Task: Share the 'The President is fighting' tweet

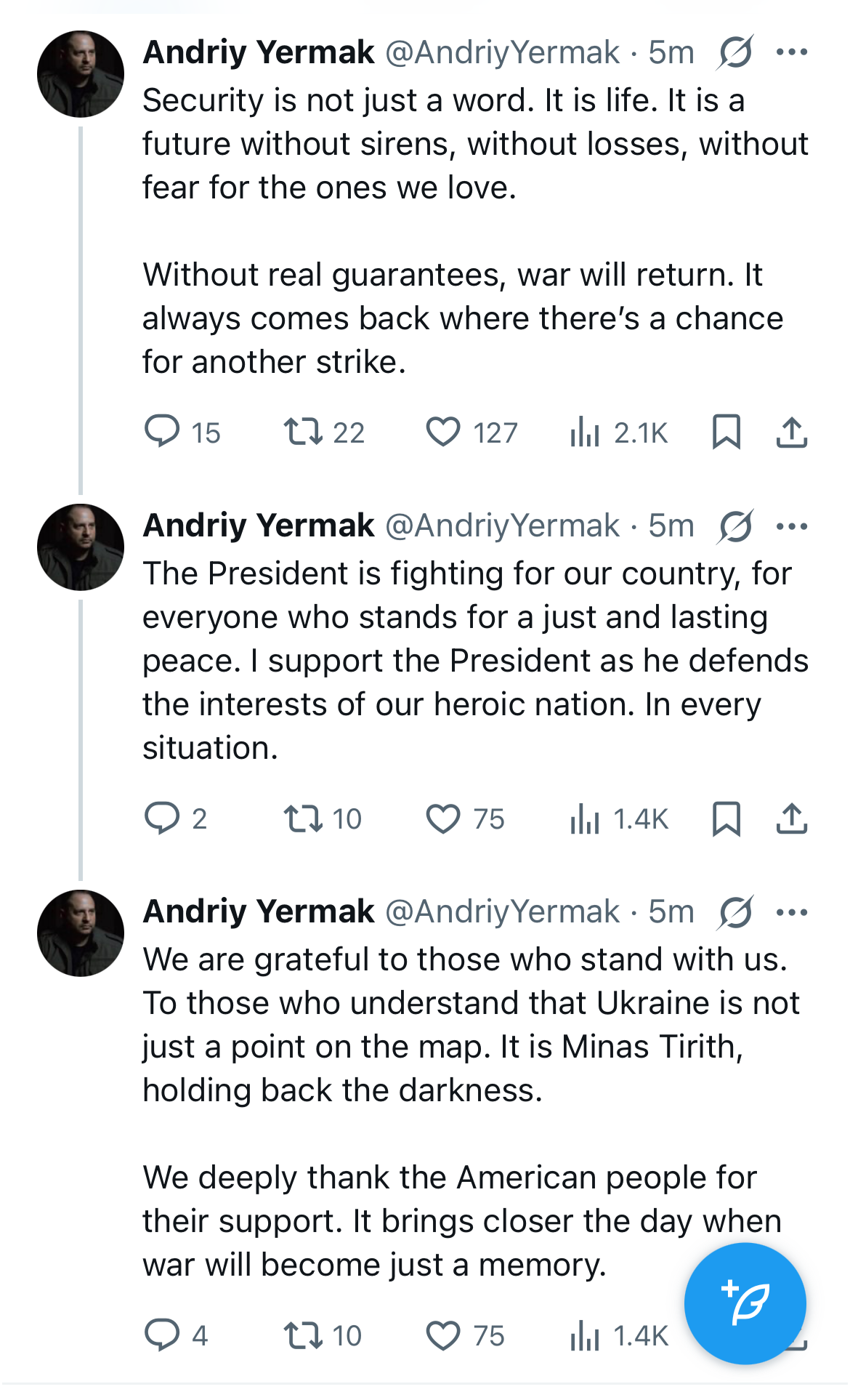Action: point(792,818)
